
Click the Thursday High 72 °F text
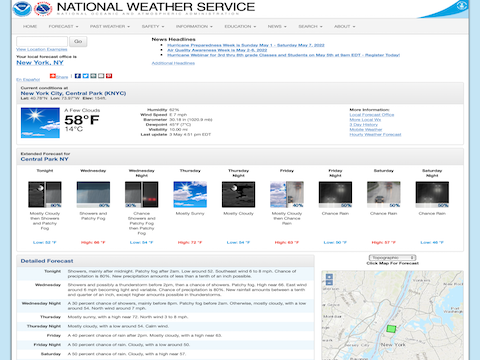pyautogui.click(x=190, y=242)
